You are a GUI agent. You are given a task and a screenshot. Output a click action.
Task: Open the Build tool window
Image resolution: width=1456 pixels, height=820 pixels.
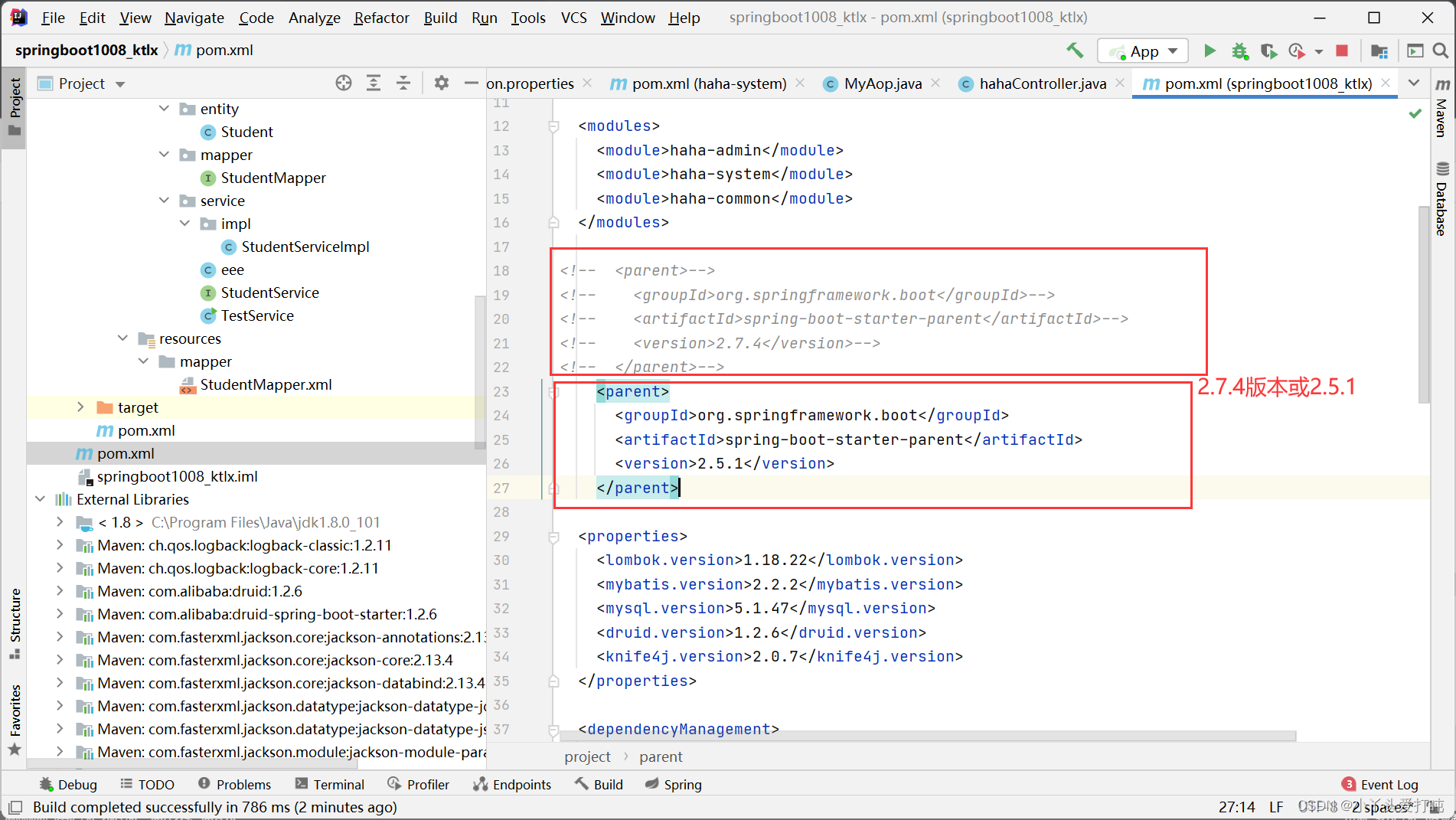point(599,784)
